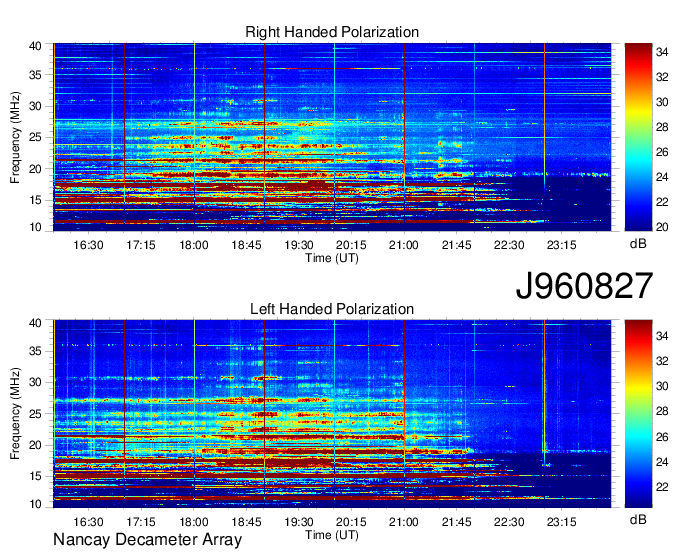Click the 30 MHz tick of Right Handed plot
Viewport: 680px width, 552px height.
coord(35,106)
